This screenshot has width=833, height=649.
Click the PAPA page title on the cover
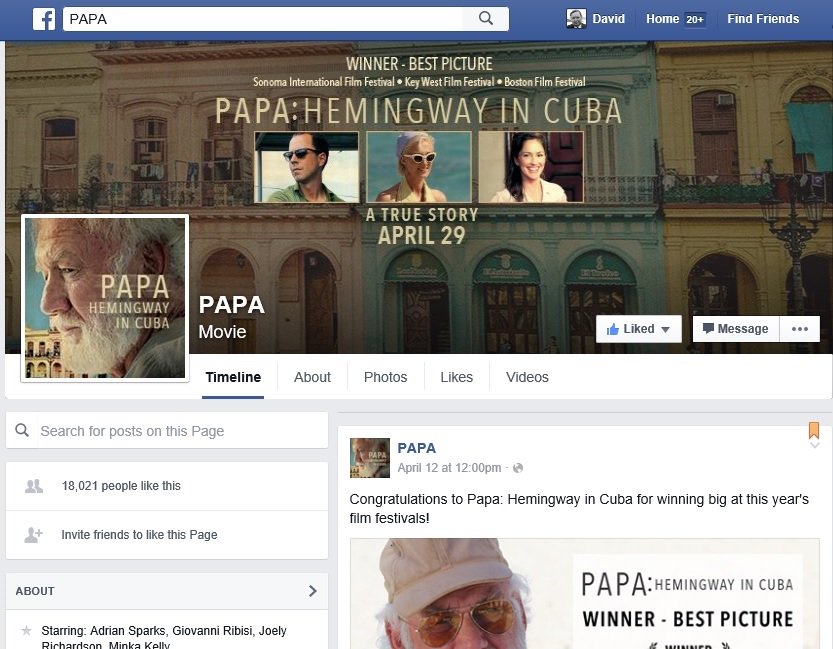pos(232,305)
